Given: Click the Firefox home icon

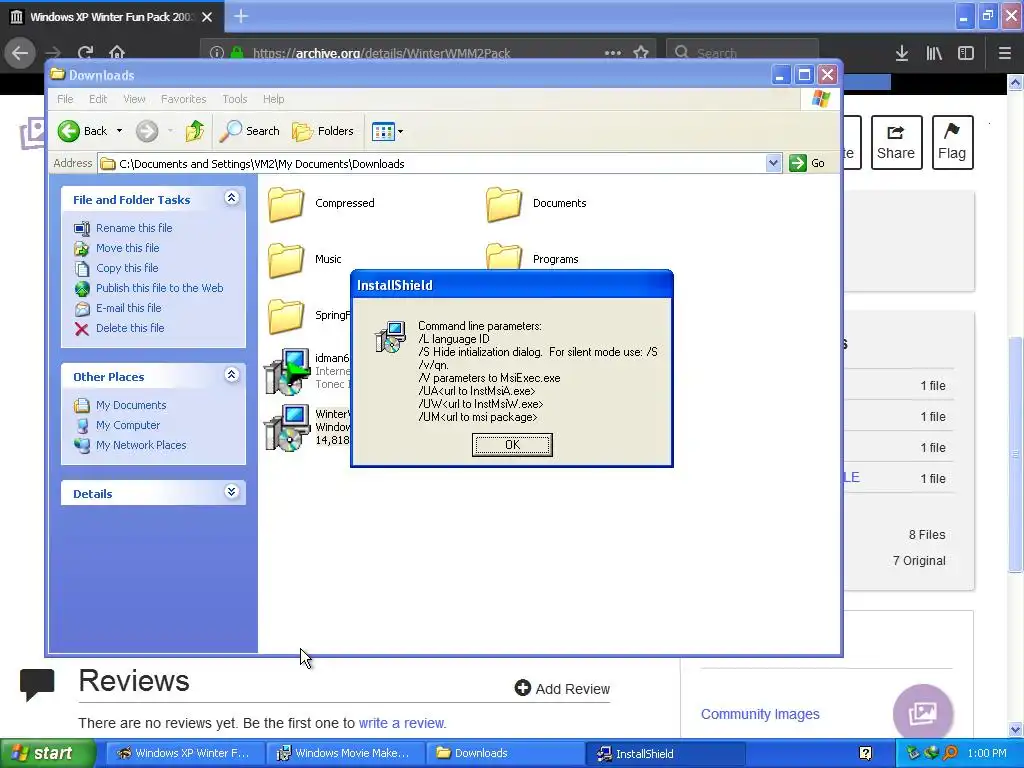Looking at the screenshot, I should 117,52.
